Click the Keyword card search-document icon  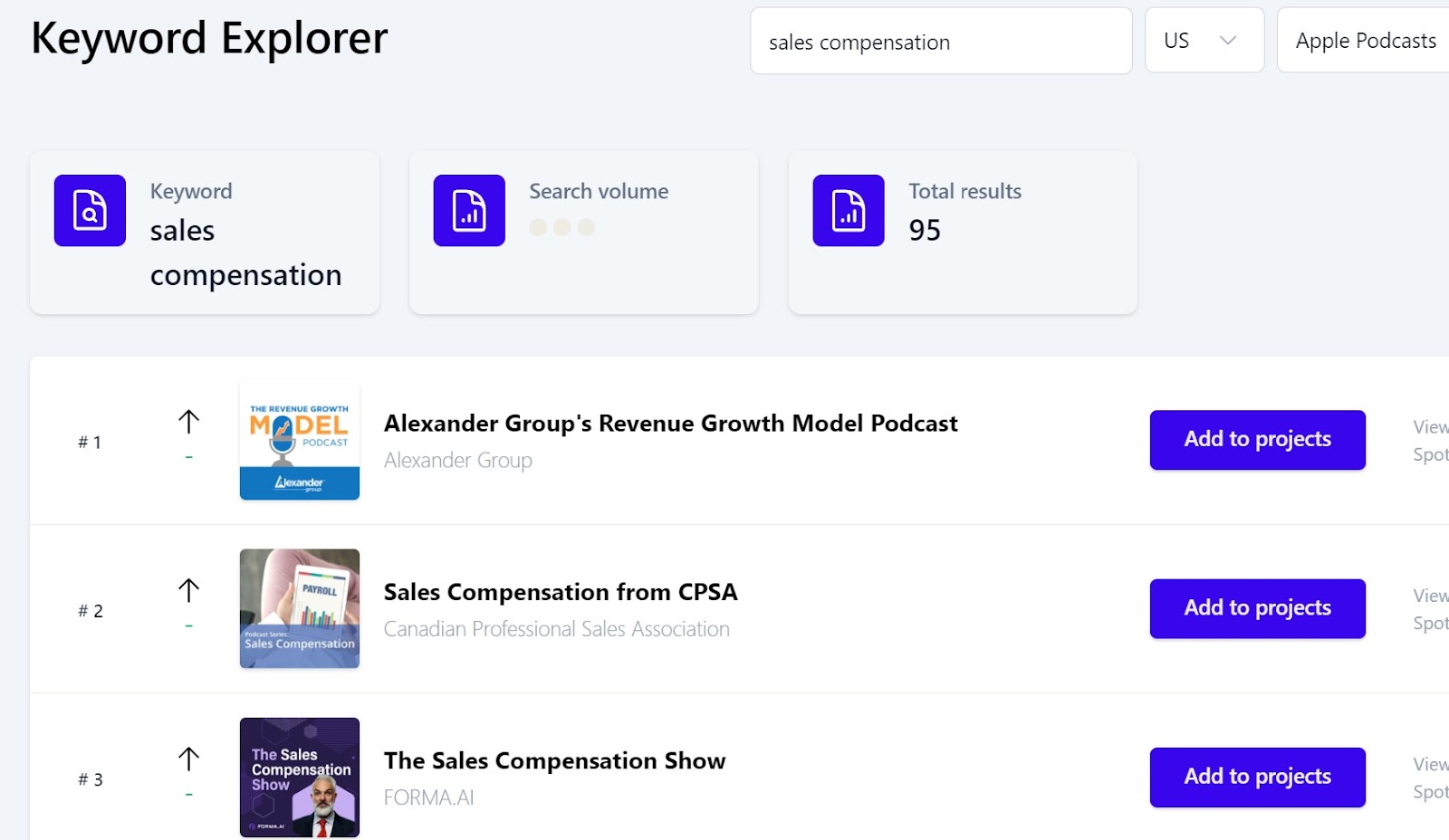coord(90,210)
